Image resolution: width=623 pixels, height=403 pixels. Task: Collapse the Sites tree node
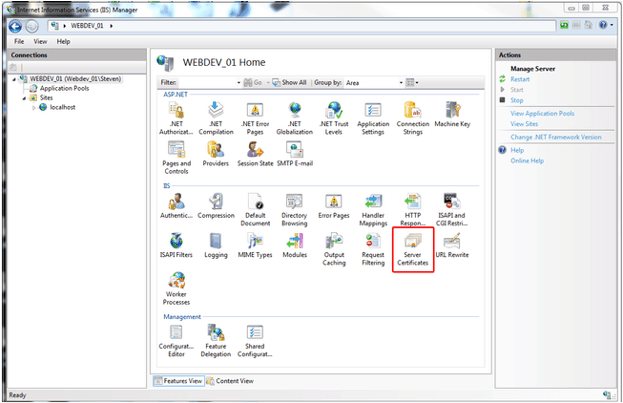[24, 98]
